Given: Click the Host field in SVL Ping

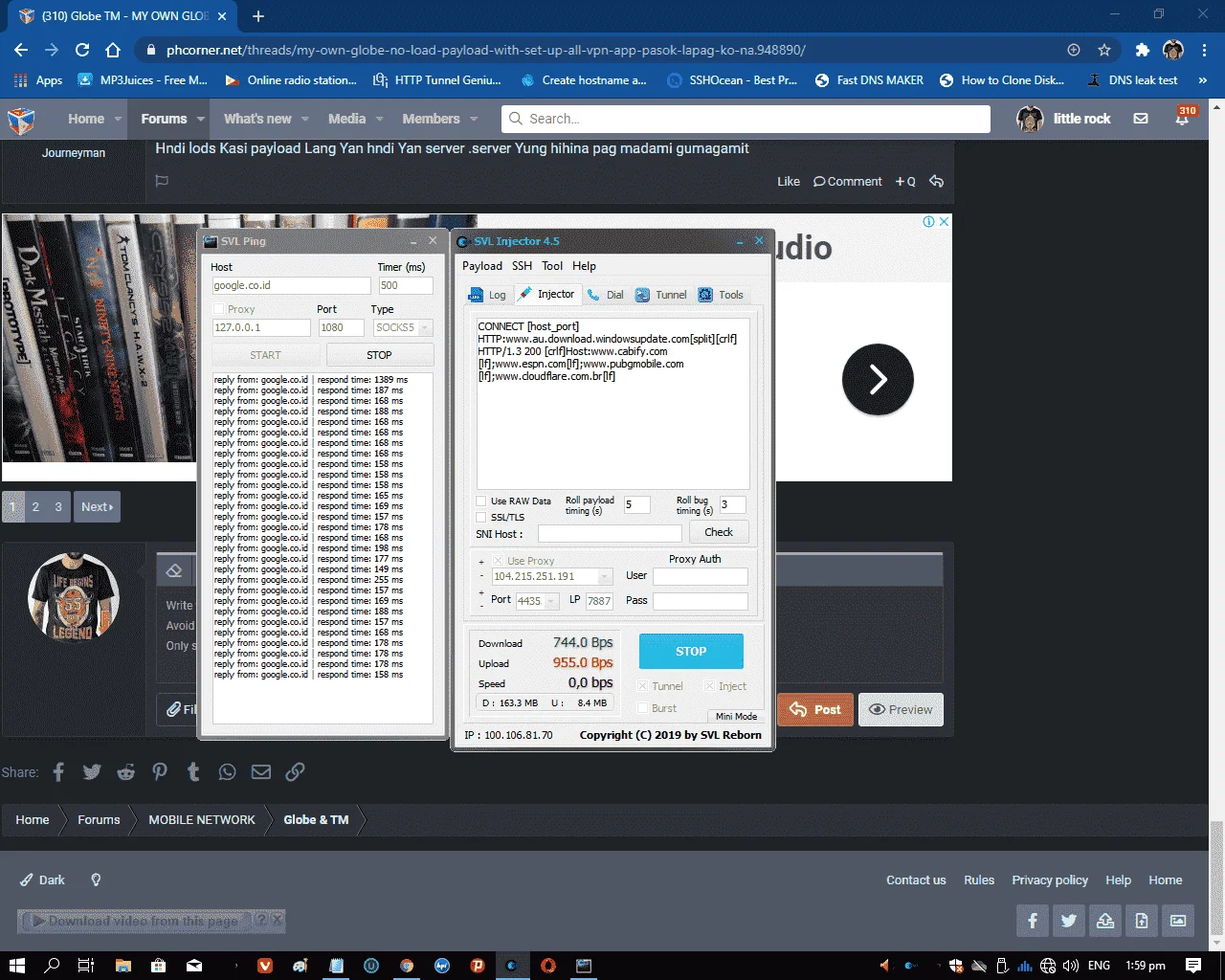Looking at the screenshot, I should [291, 285].
